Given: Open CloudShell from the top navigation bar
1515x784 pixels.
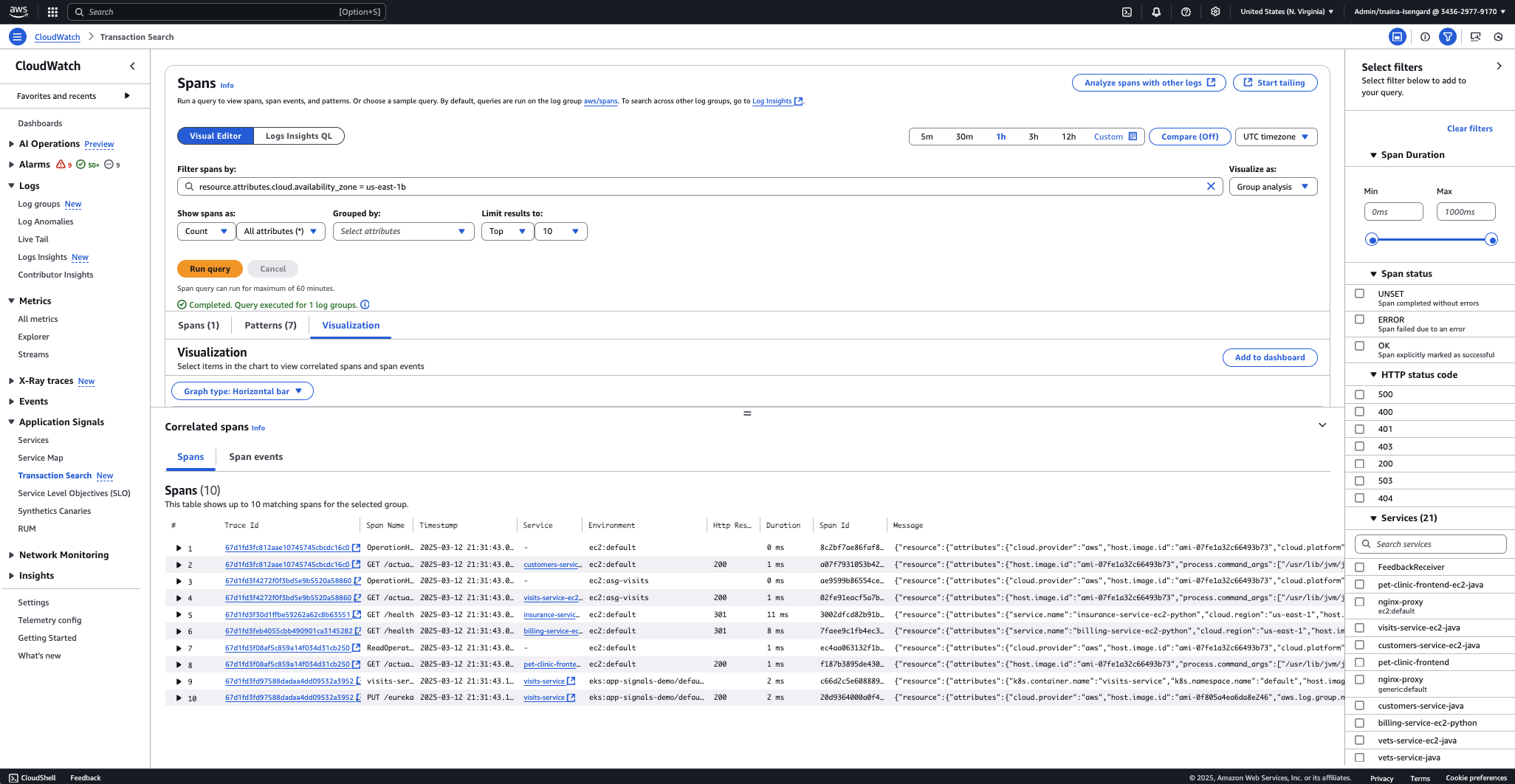Looking at the screenshot, I should point(1127,12).
